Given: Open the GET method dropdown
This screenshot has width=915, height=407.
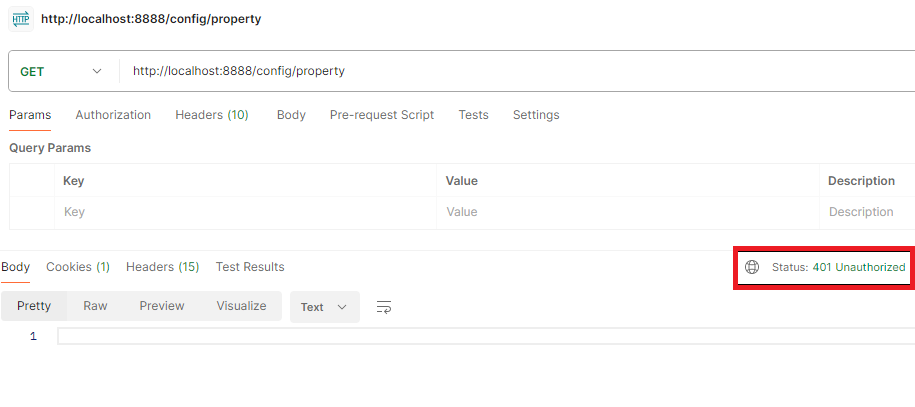Looking at the screenshot, I should [61, 71].
